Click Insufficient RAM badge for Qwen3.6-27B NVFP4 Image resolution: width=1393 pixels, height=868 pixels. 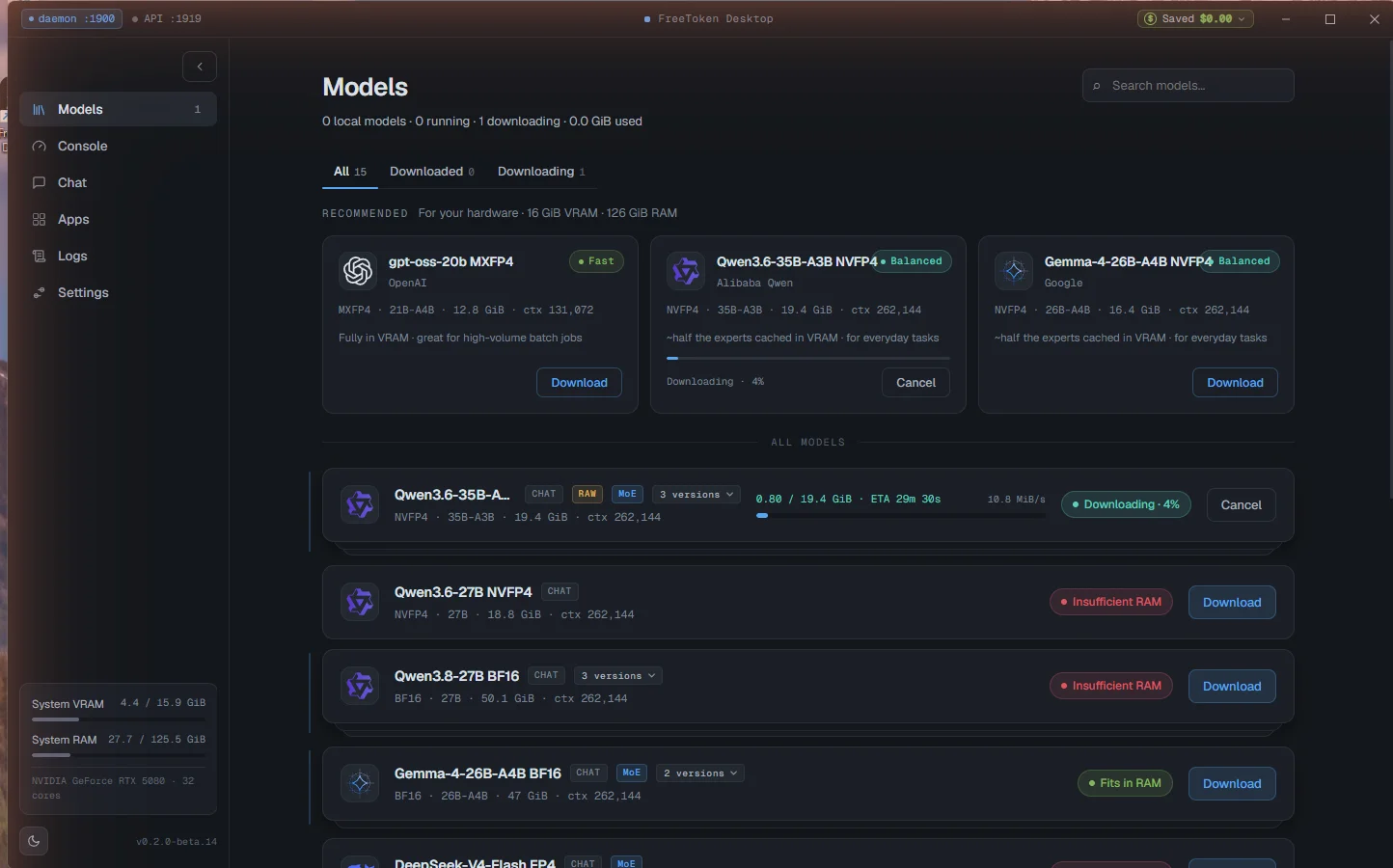1111,602
